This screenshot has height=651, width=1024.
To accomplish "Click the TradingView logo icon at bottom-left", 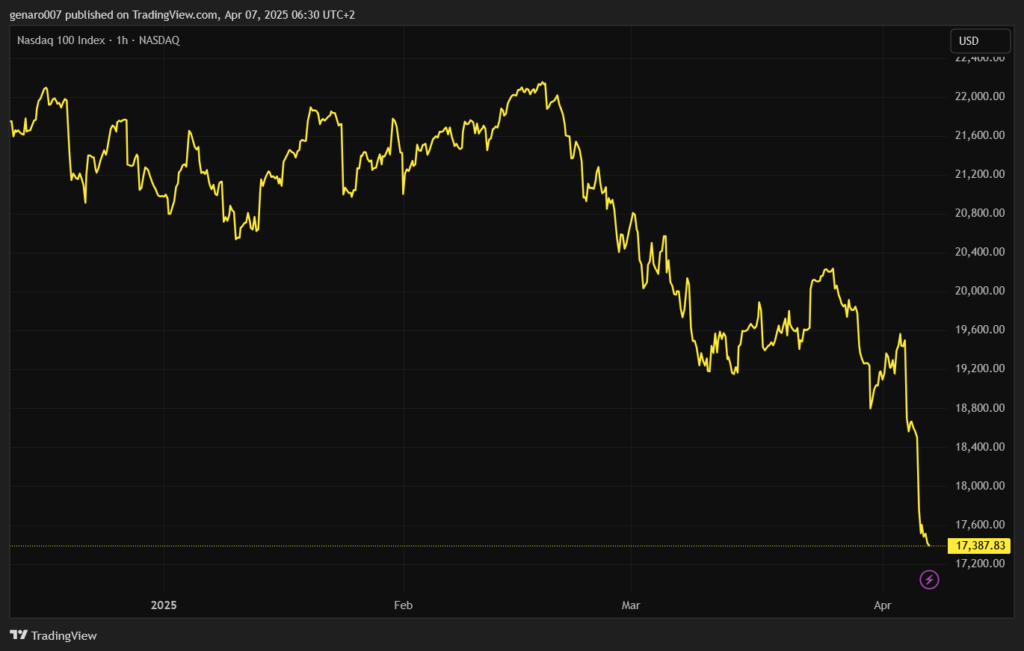I will tap(18, 635).
